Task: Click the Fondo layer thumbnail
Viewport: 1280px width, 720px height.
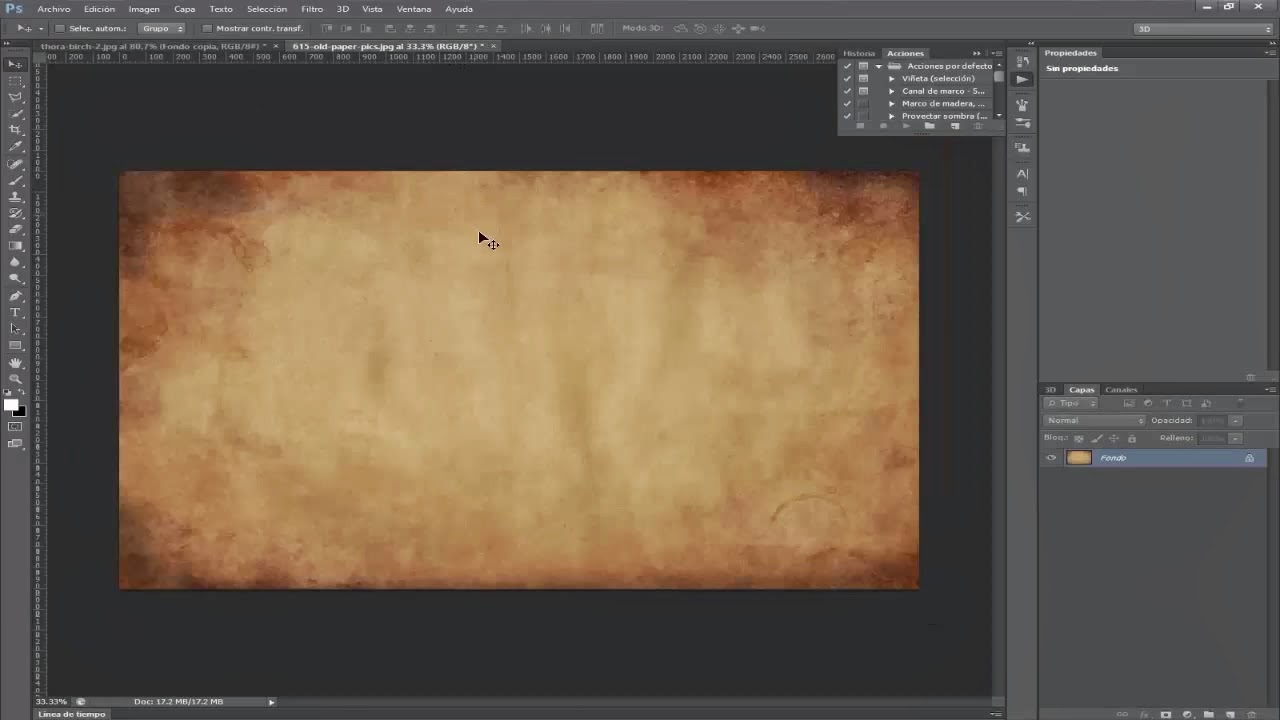Action: 1079,458
